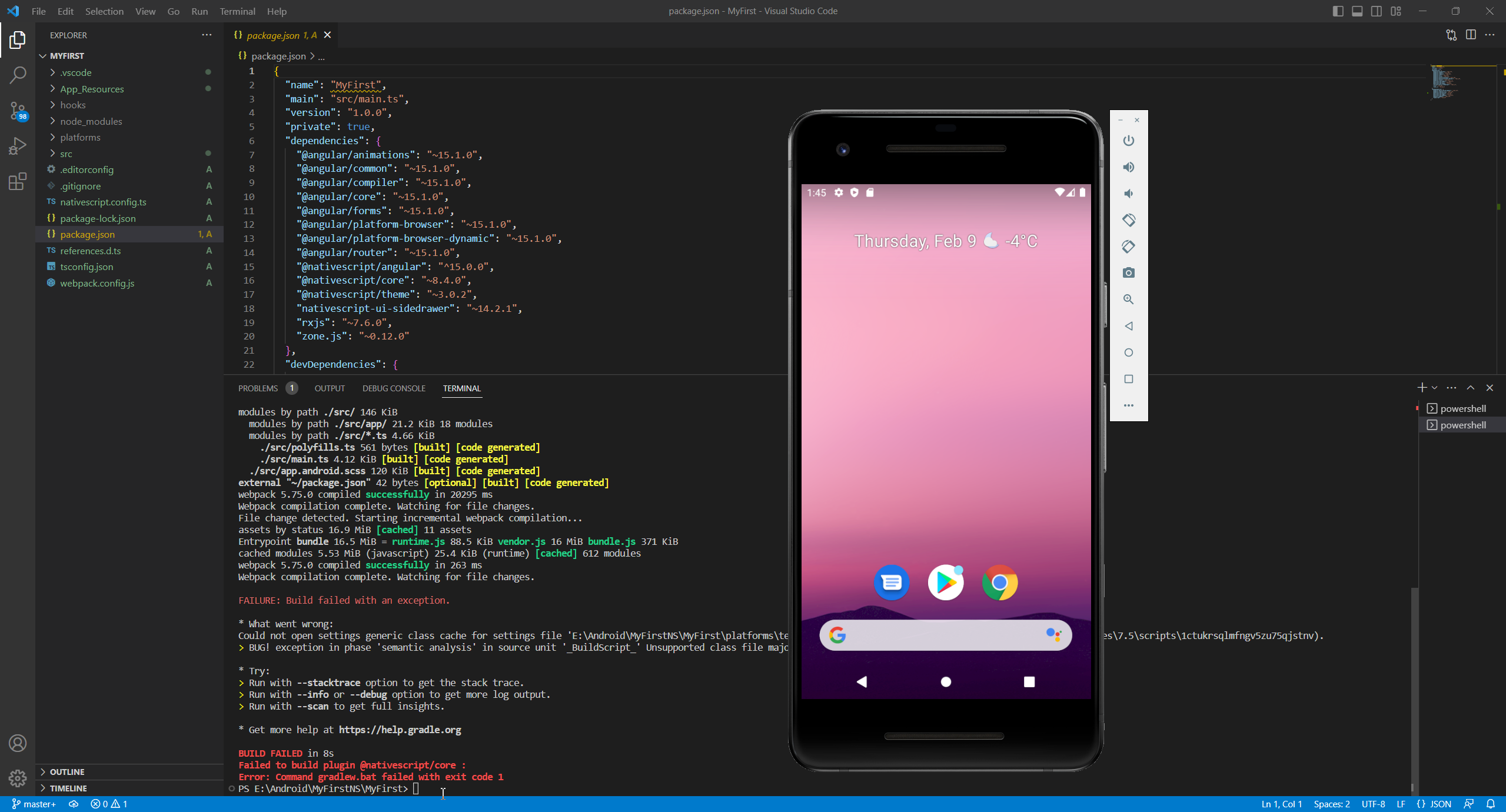Expand the OUTLINE section
The width and height of the screenshot is (1506, 812).
[x=67, y=772]
